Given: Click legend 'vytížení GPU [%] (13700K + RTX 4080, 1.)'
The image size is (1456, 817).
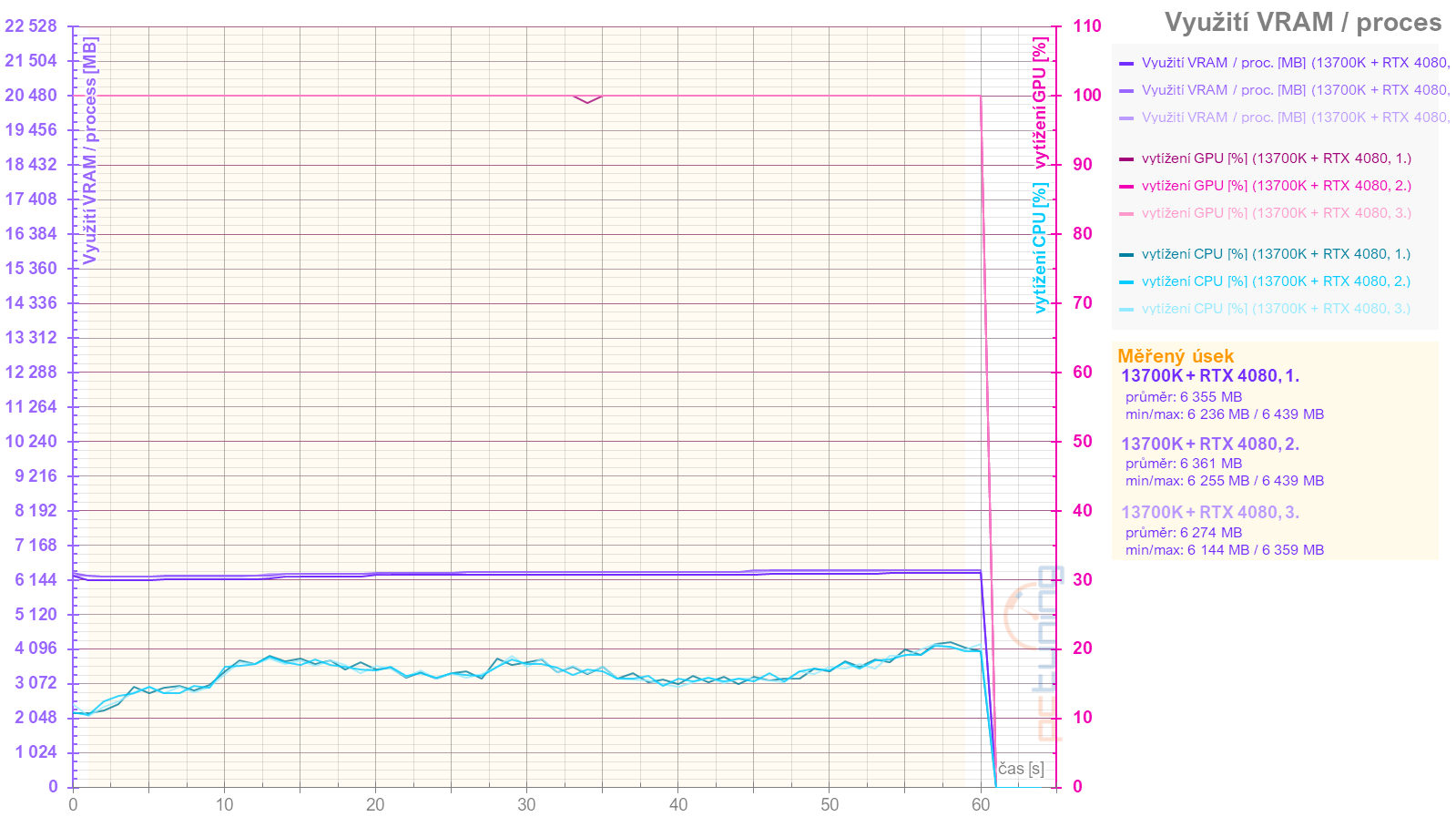Looking at the screenshot, I should 1266,158.
